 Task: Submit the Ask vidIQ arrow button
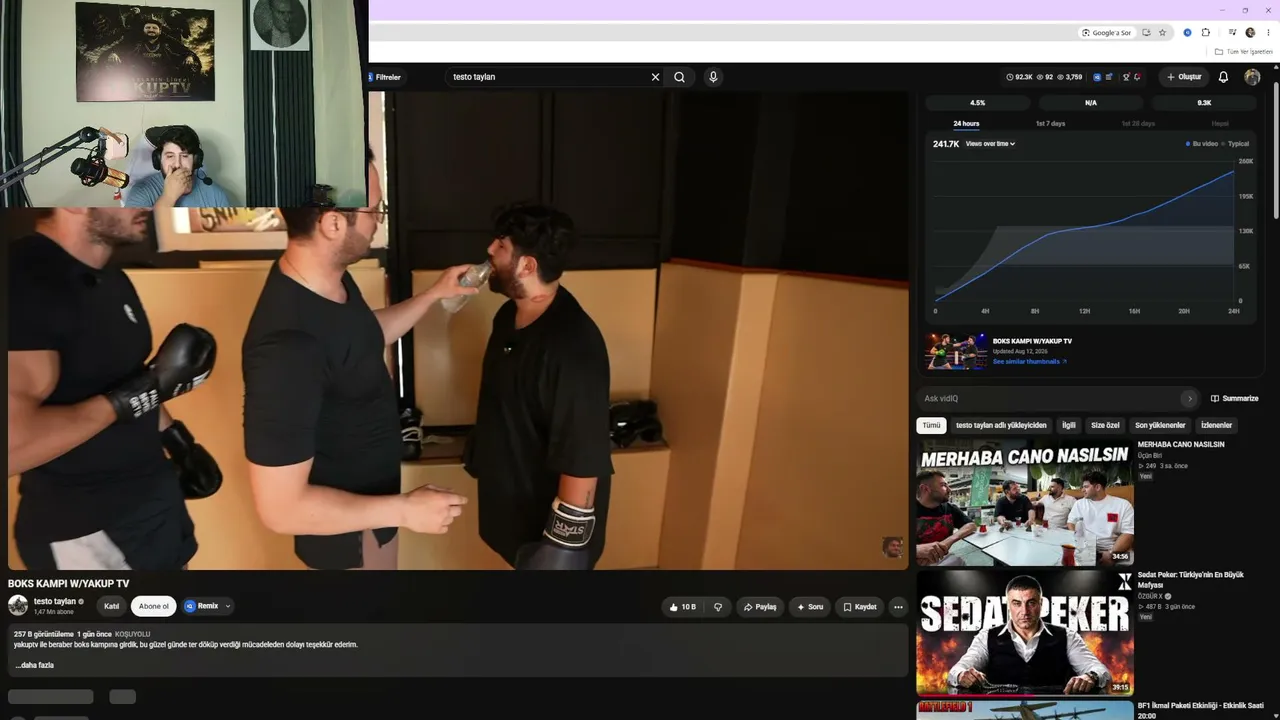pyautogui.click(x=1189, y=398)
